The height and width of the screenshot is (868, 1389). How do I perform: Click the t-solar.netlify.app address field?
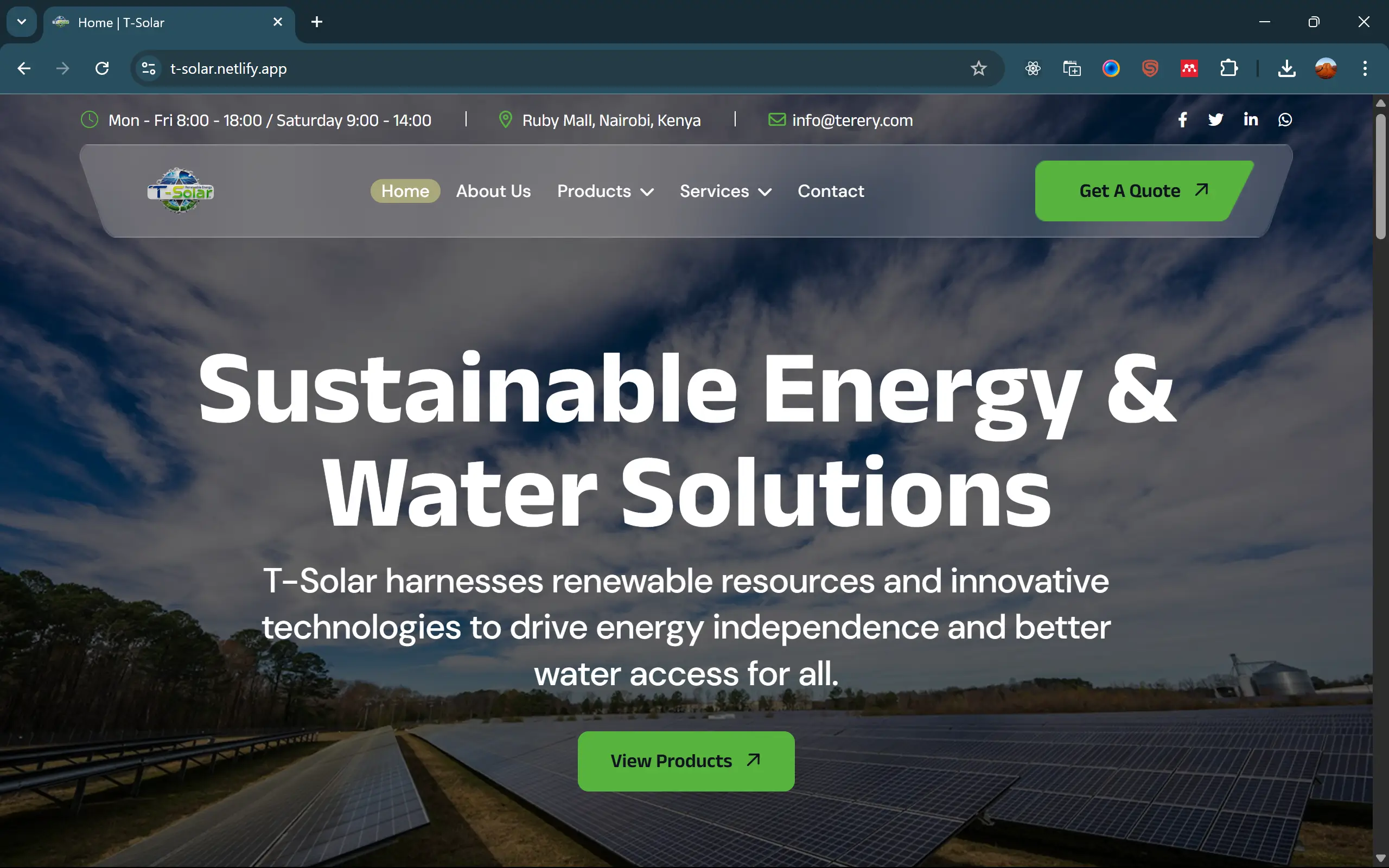tap(568, 69)
